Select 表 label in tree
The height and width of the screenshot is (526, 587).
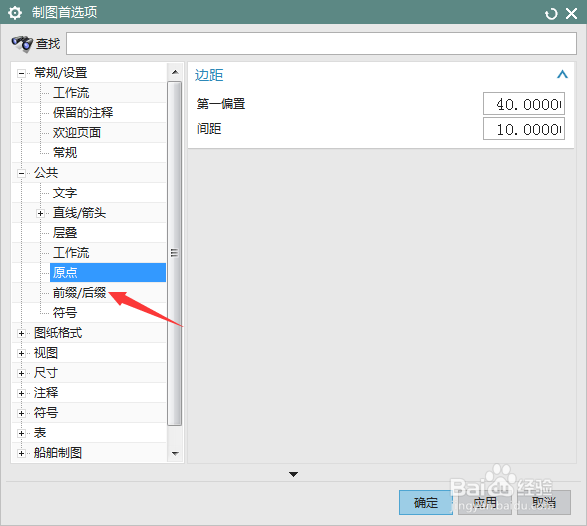point(40,433)
